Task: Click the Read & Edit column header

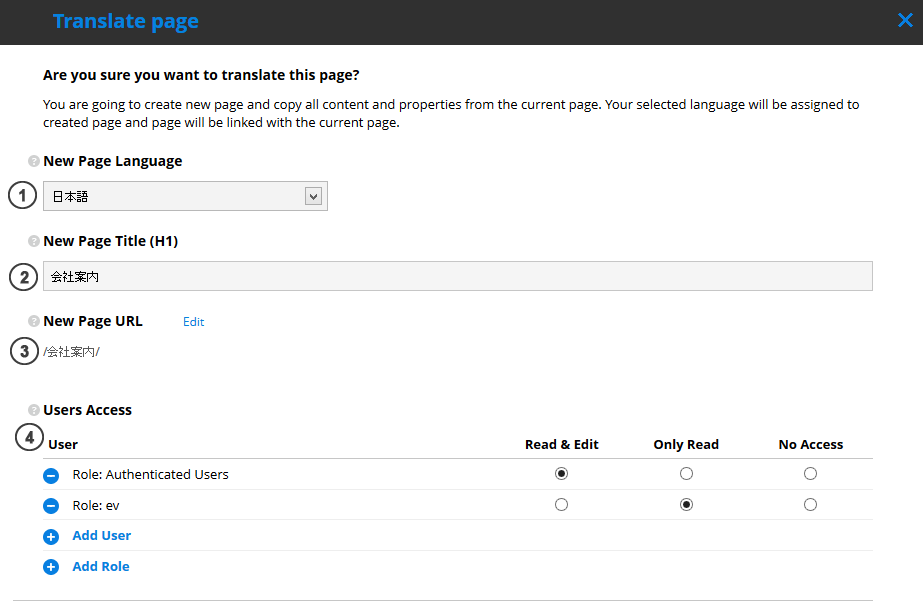Action: [x=562, y=445]
